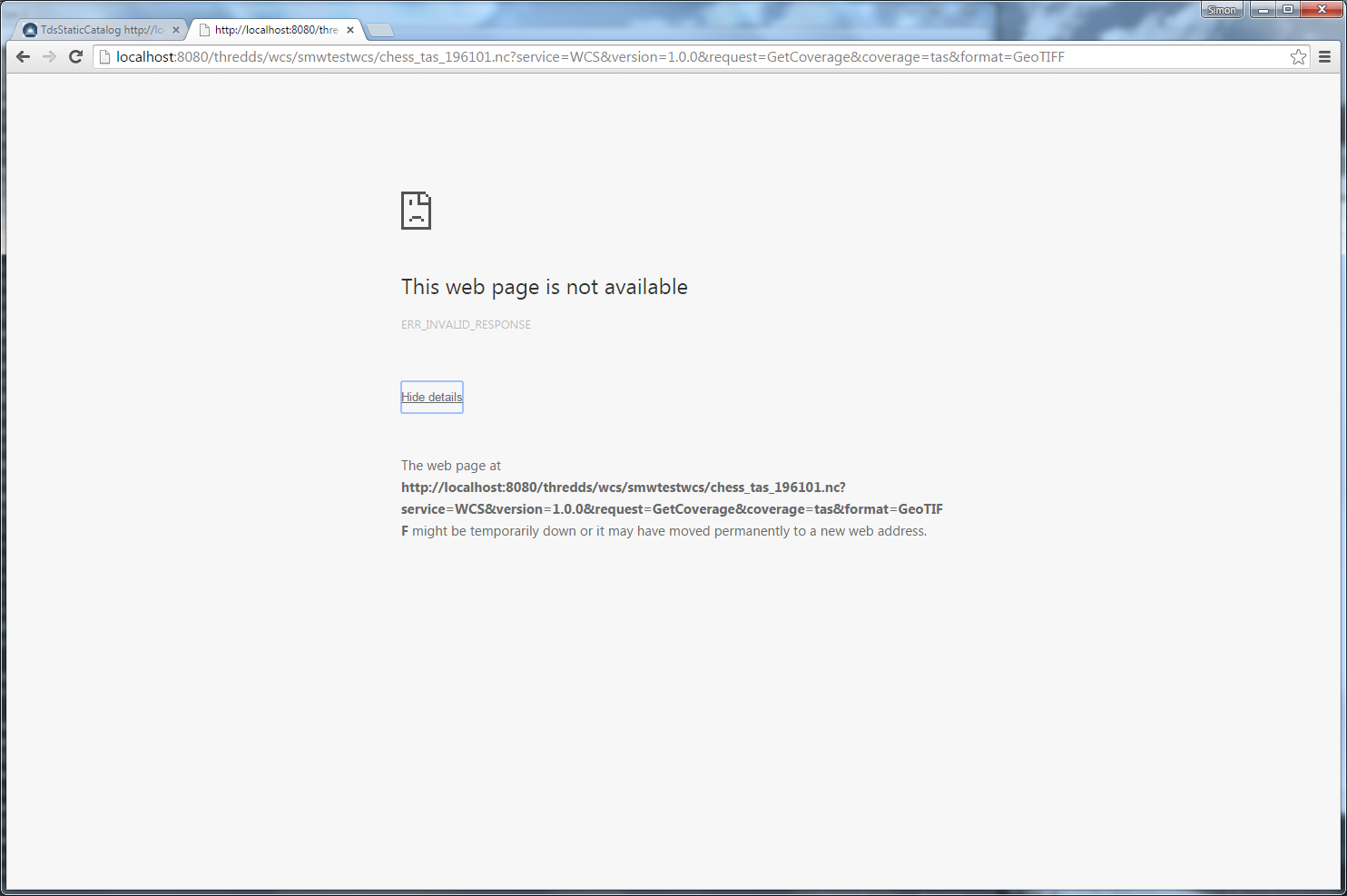Click the 'This web page is not available' heading
The height and width of the screenshot is (896, 1347).
click(x=544, y=287)
